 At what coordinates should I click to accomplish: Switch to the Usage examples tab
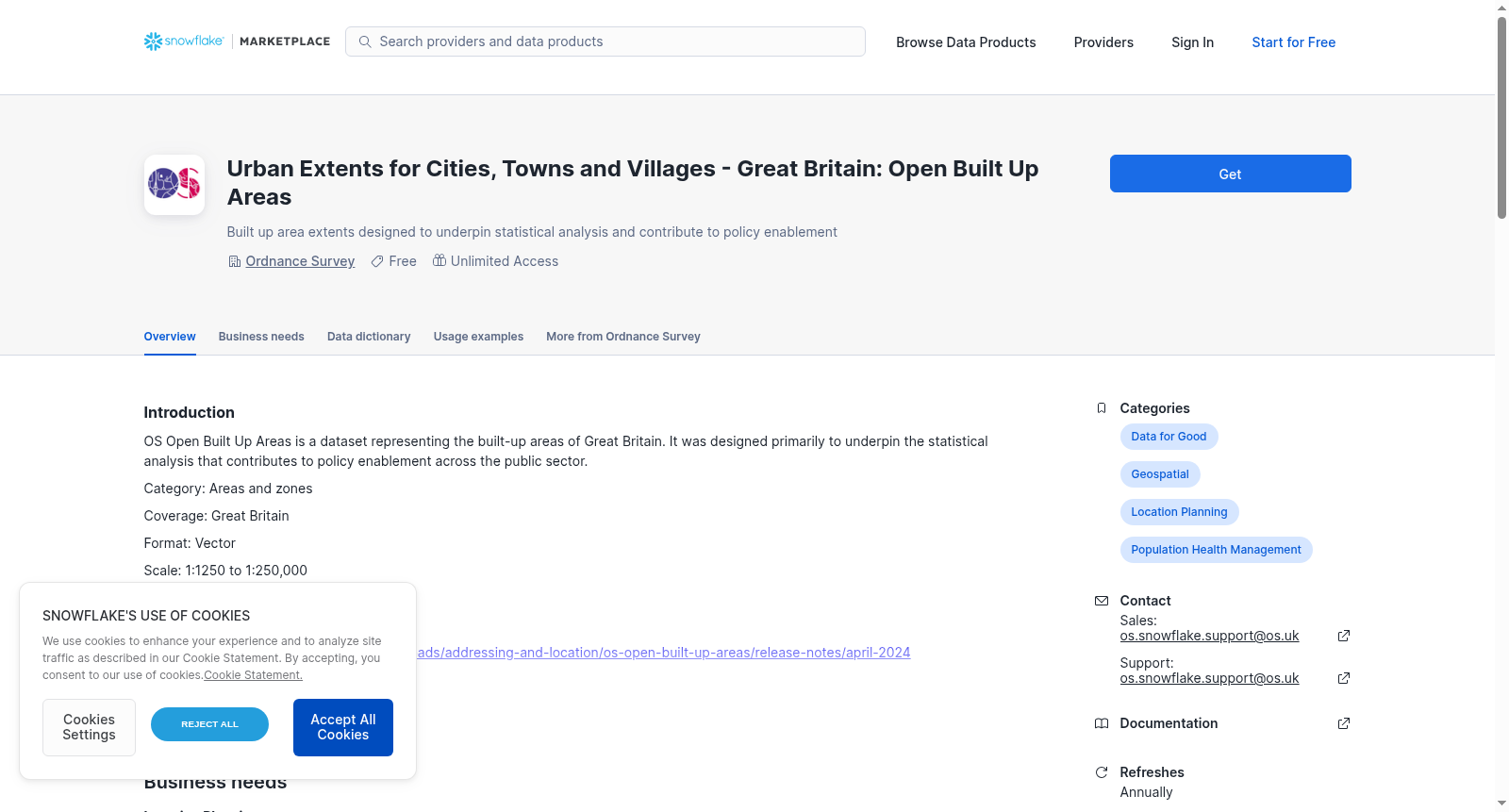pos(478,337)
